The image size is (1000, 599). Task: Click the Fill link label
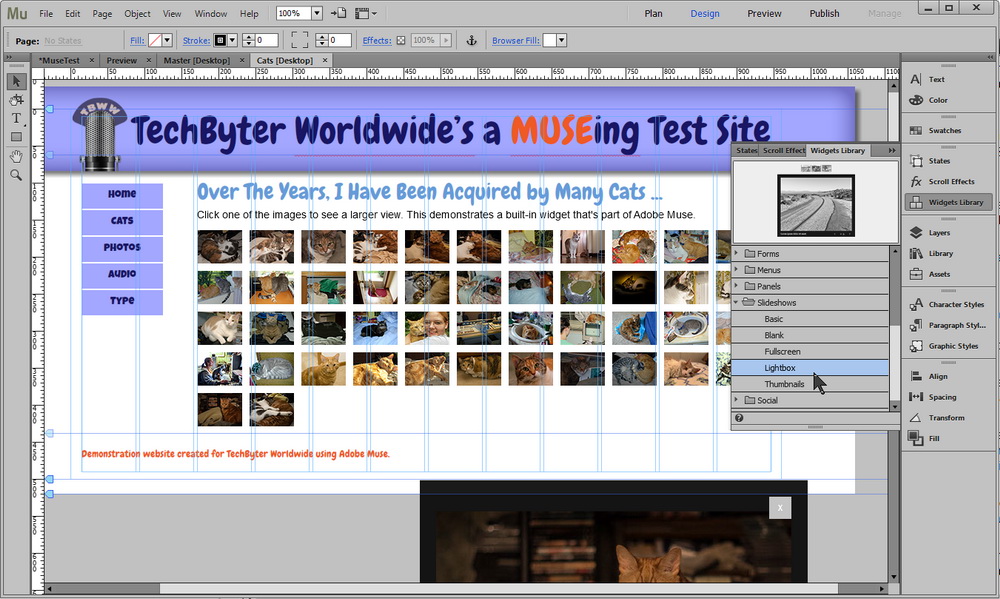[x=137, y=40]
